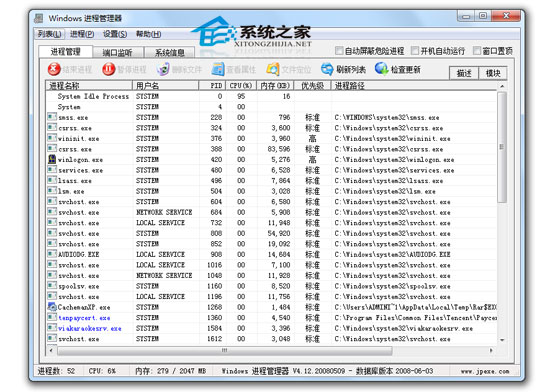The image size is (550, 392).
Task: Click the icon of svchost.exe PID 1612
Action: tap(52, 338)
